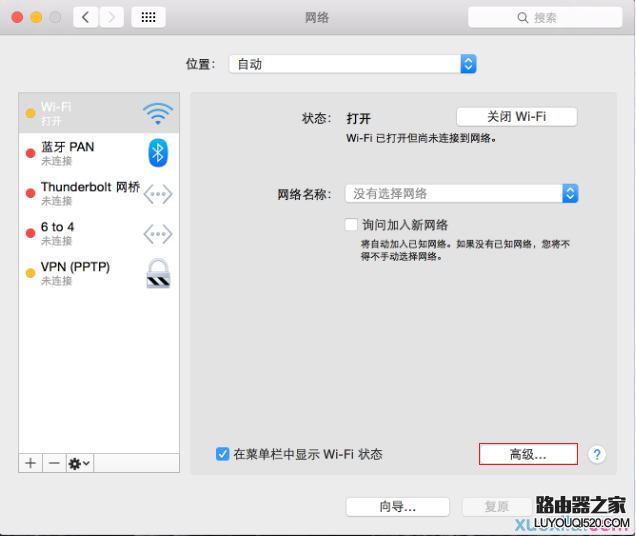Open the 高级... advanced settings
The width and height of the screenshot is (636, 536).
(528, 454)
